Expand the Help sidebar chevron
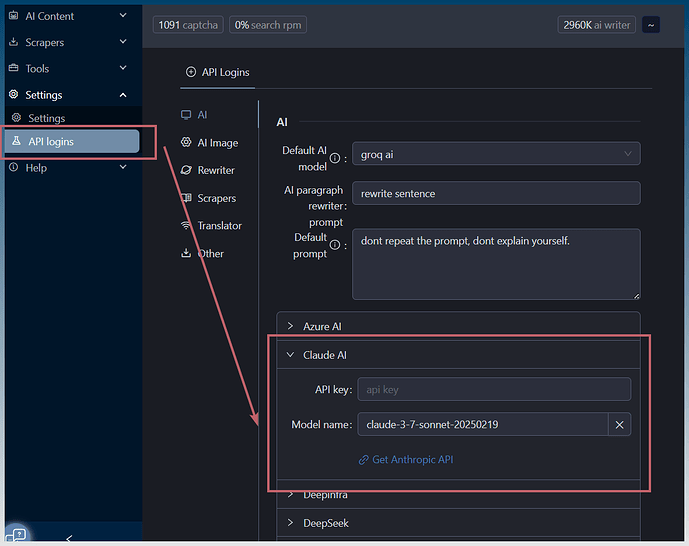This screenshot has width=689, height=546. pos(123,167)
